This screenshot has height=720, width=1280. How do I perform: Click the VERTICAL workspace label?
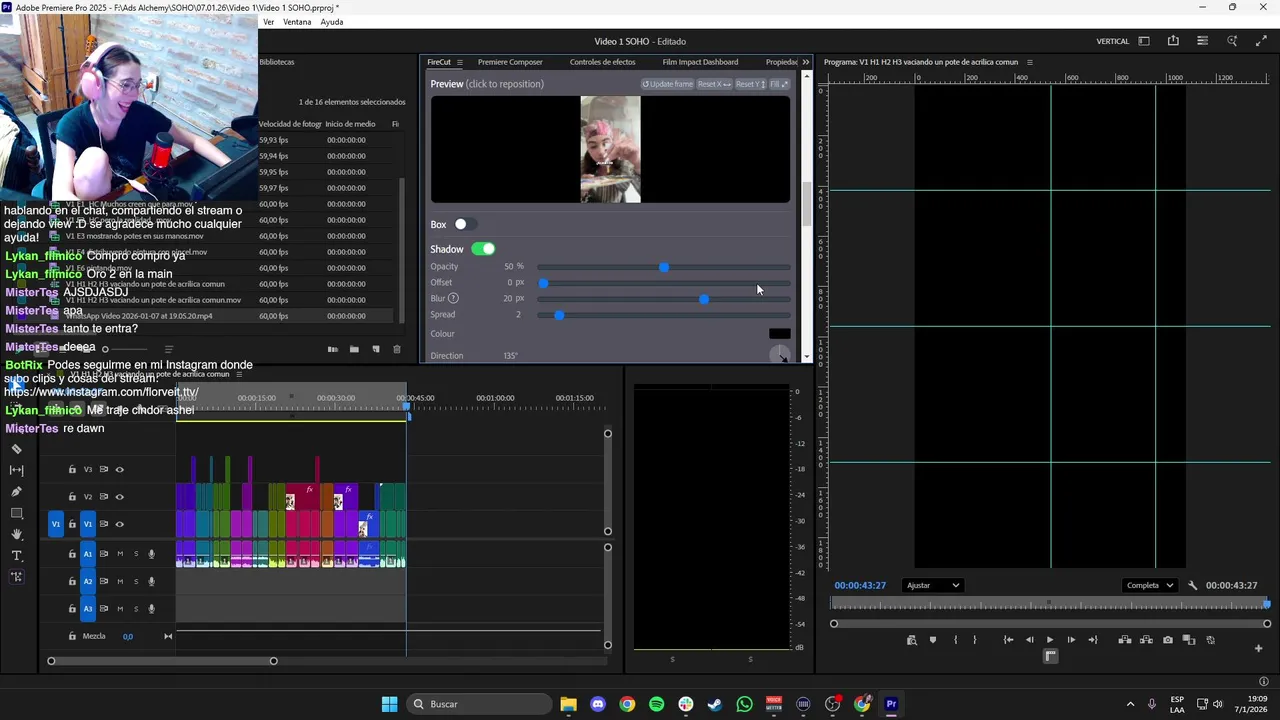click(x=1113, y=41)
